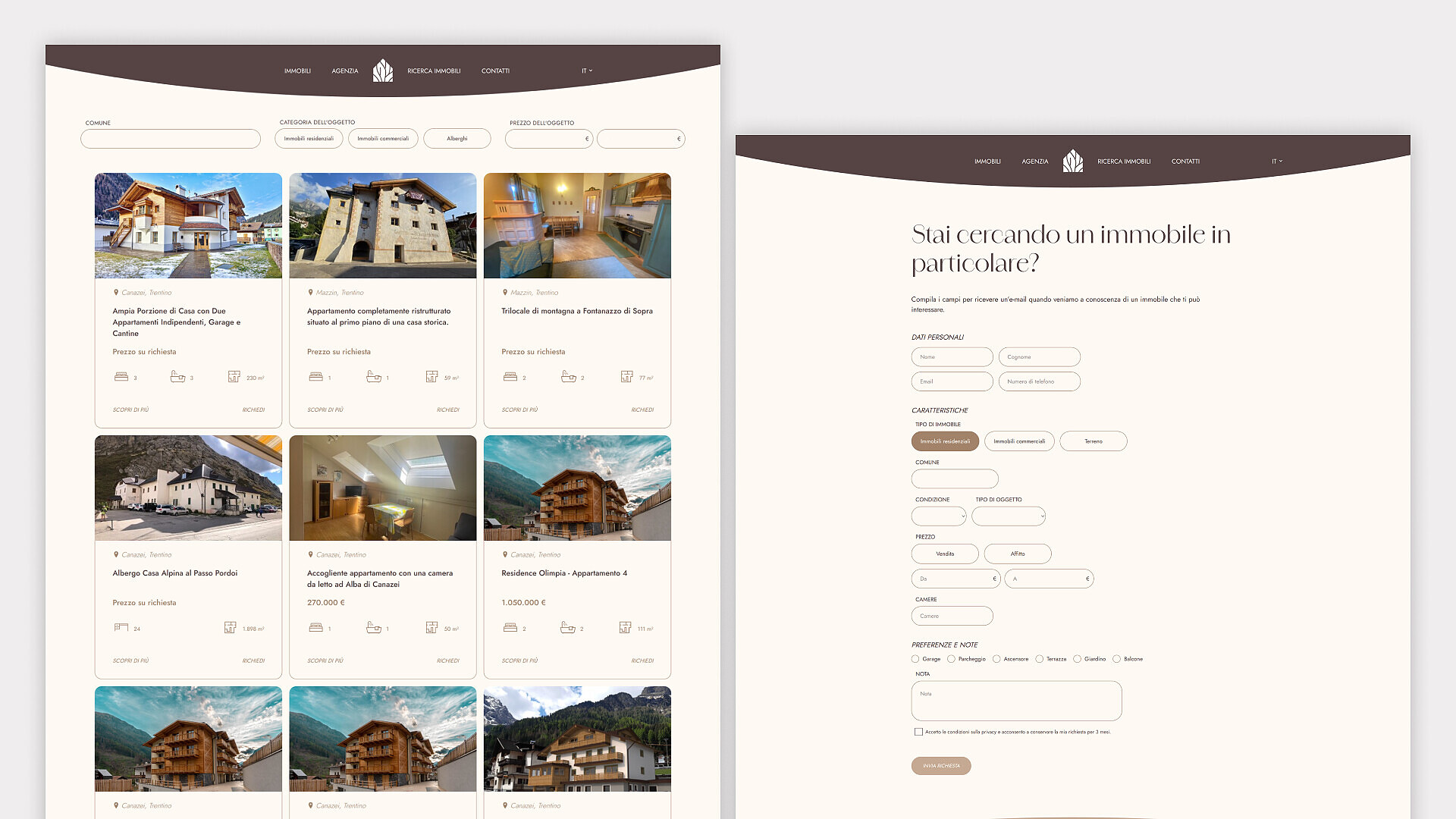Click bed icon on Ampia Porzione di Casa card
The height and width of the screenshot is (819, 1456).
coord(121,376)
